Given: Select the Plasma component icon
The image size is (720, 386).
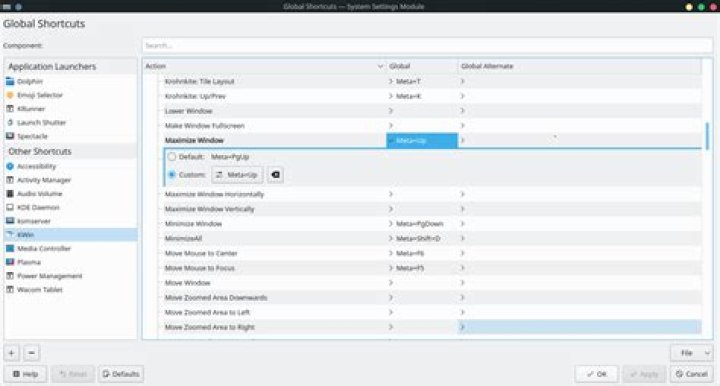Looking at the screenshot, I should click(x=10, y=262).
